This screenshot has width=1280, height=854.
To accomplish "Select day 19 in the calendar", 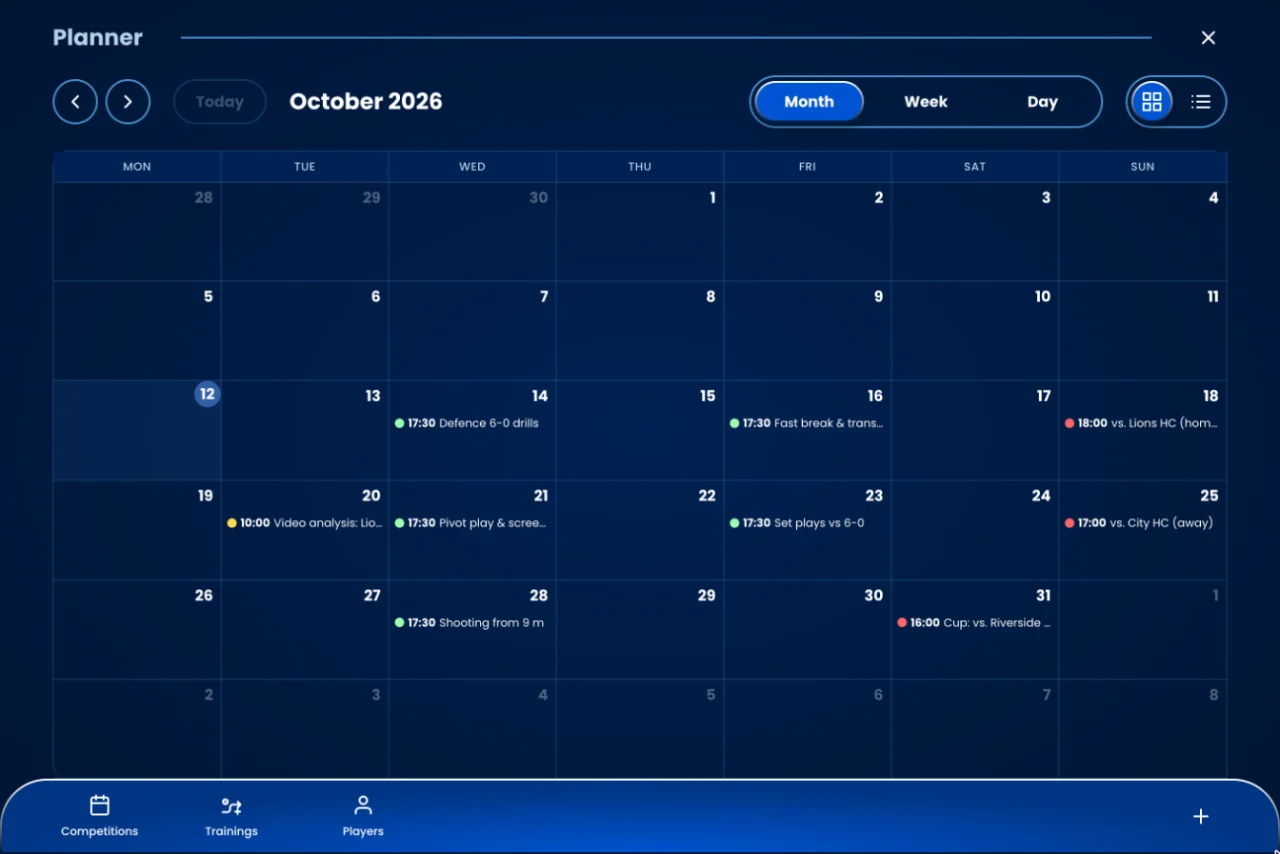I will pos(137,530).
